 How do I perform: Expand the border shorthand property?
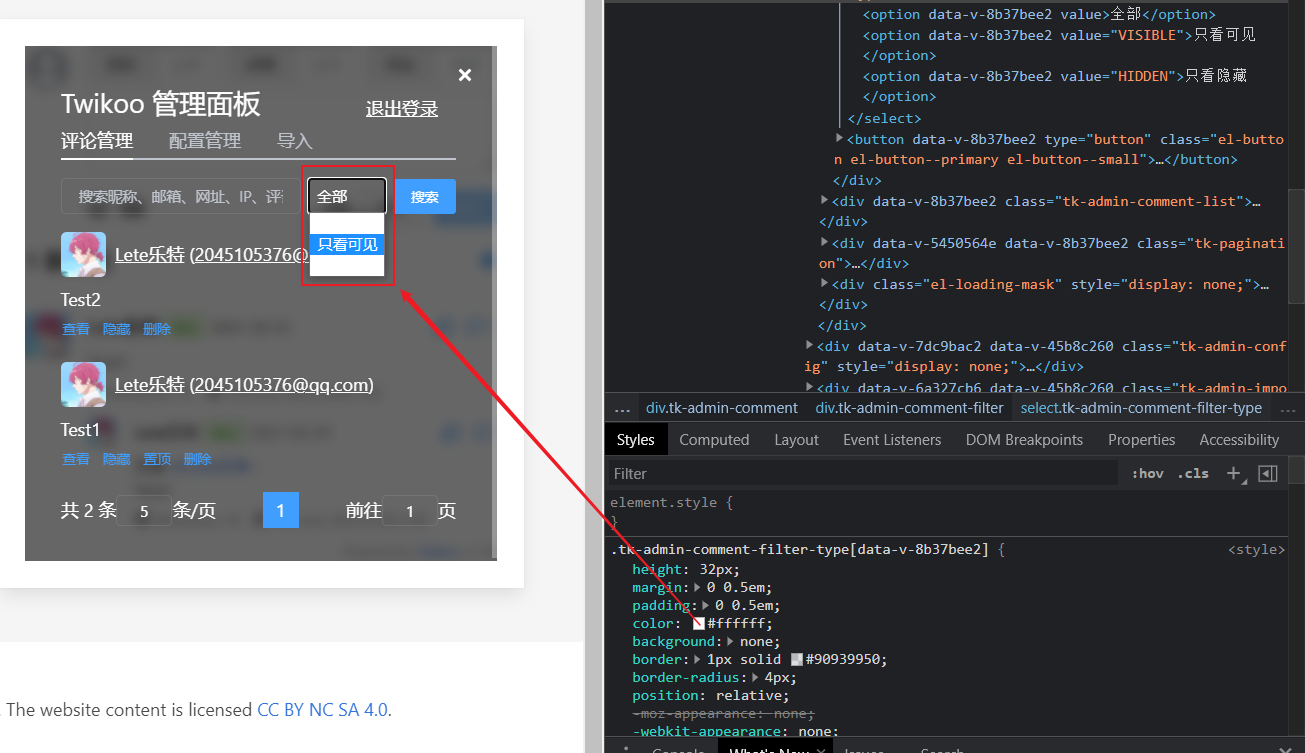697,659
